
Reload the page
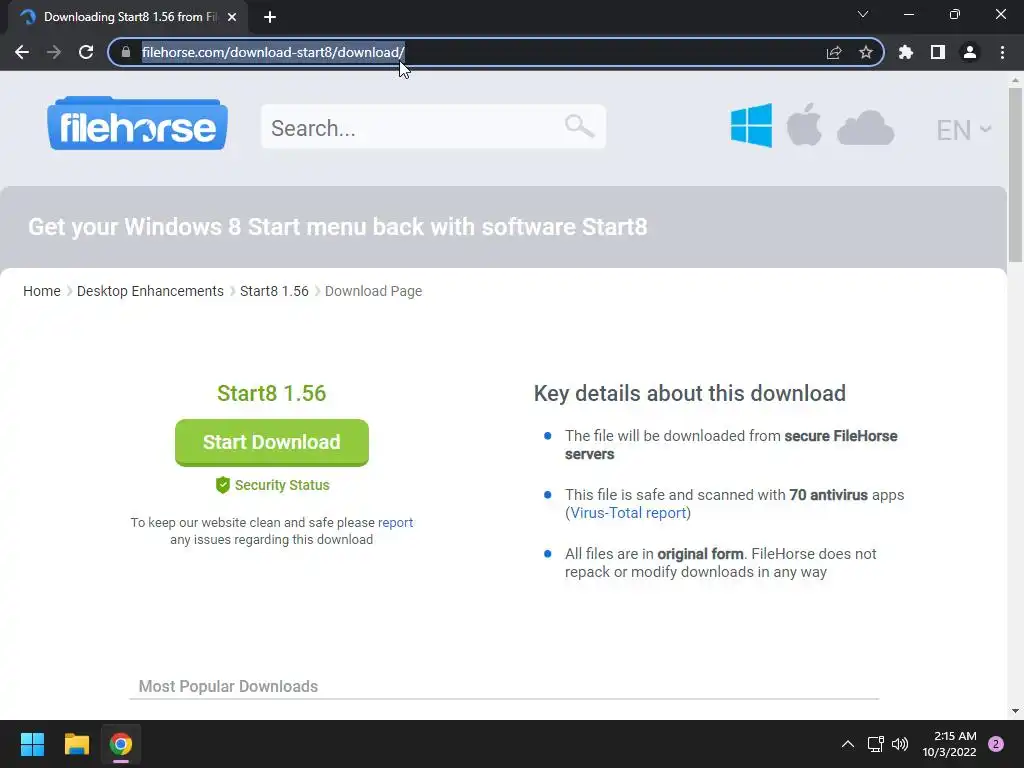(86, 52)
